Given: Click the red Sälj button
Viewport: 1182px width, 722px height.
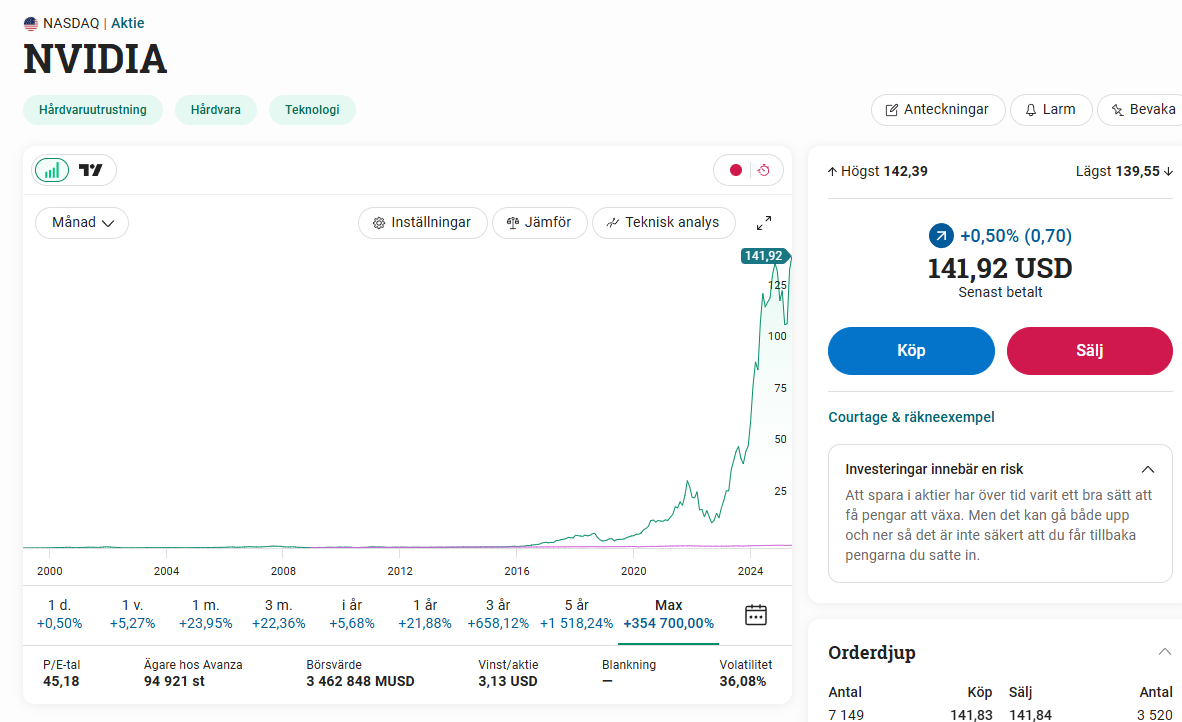Looking at the screenshot, I should [1090, 350].
